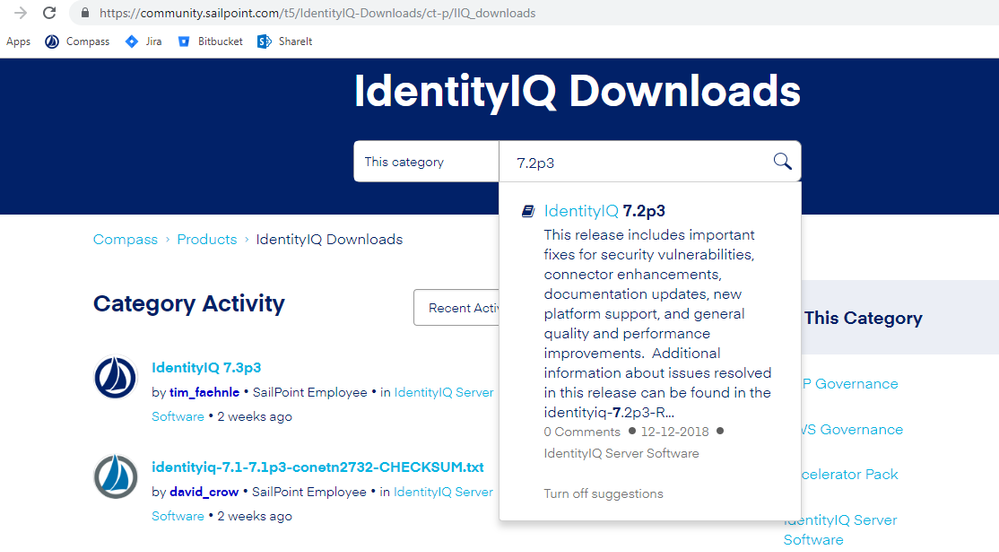Open the IdentityIQ 7.2p3 search suggestion

tap(605, 211)
